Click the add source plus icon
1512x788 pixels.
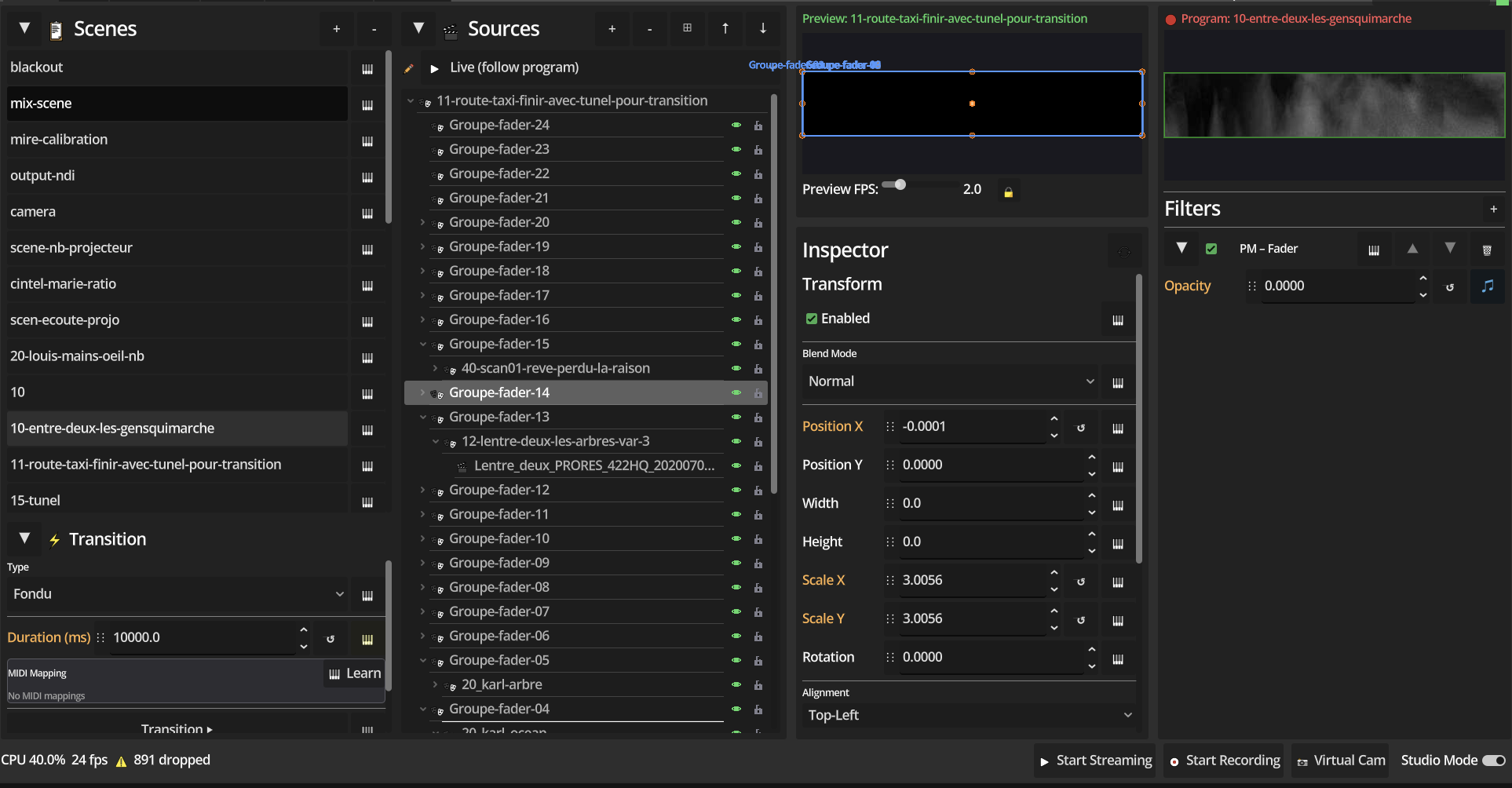pos(612,29)
